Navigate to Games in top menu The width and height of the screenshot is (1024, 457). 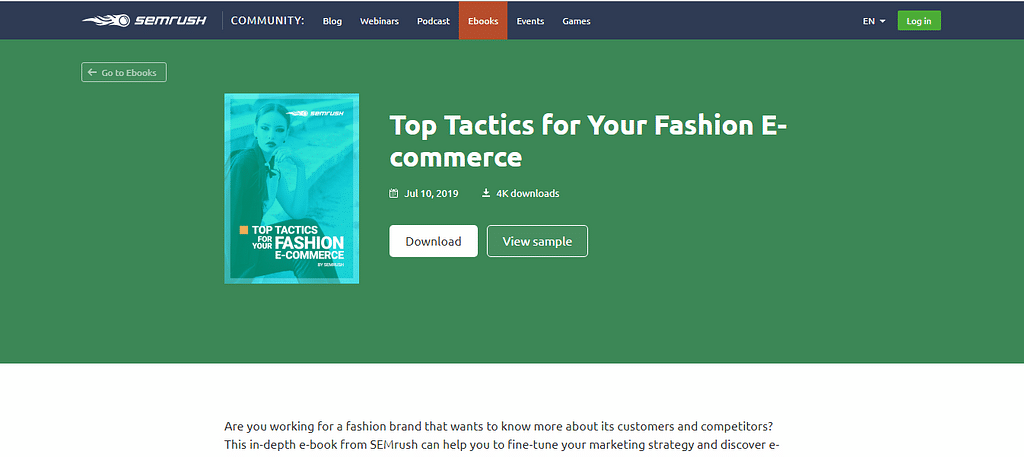(x=576, y=21)
